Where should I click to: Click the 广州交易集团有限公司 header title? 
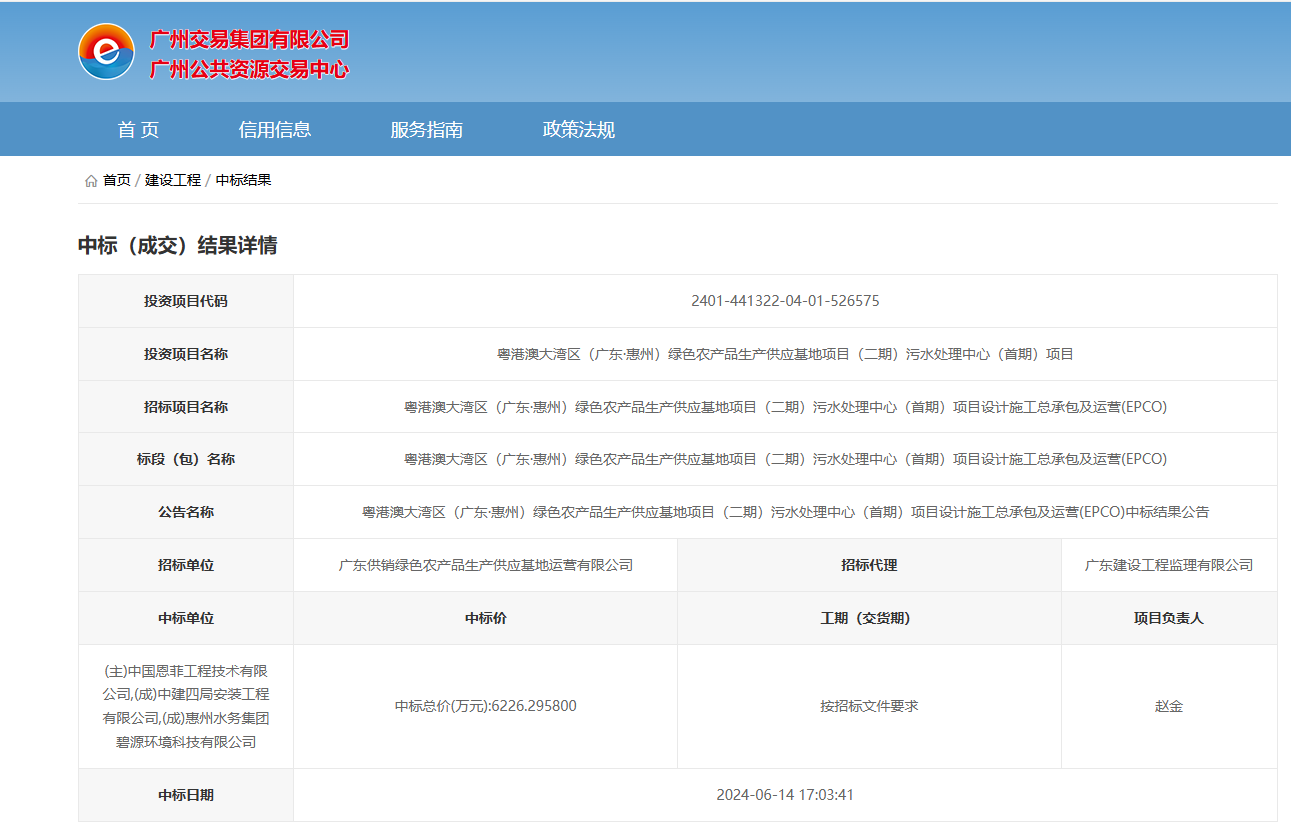[249, 40]
